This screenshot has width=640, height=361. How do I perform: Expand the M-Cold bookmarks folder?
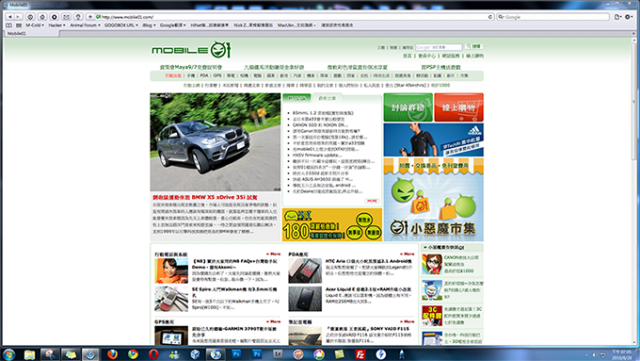(x=35, y=25)
